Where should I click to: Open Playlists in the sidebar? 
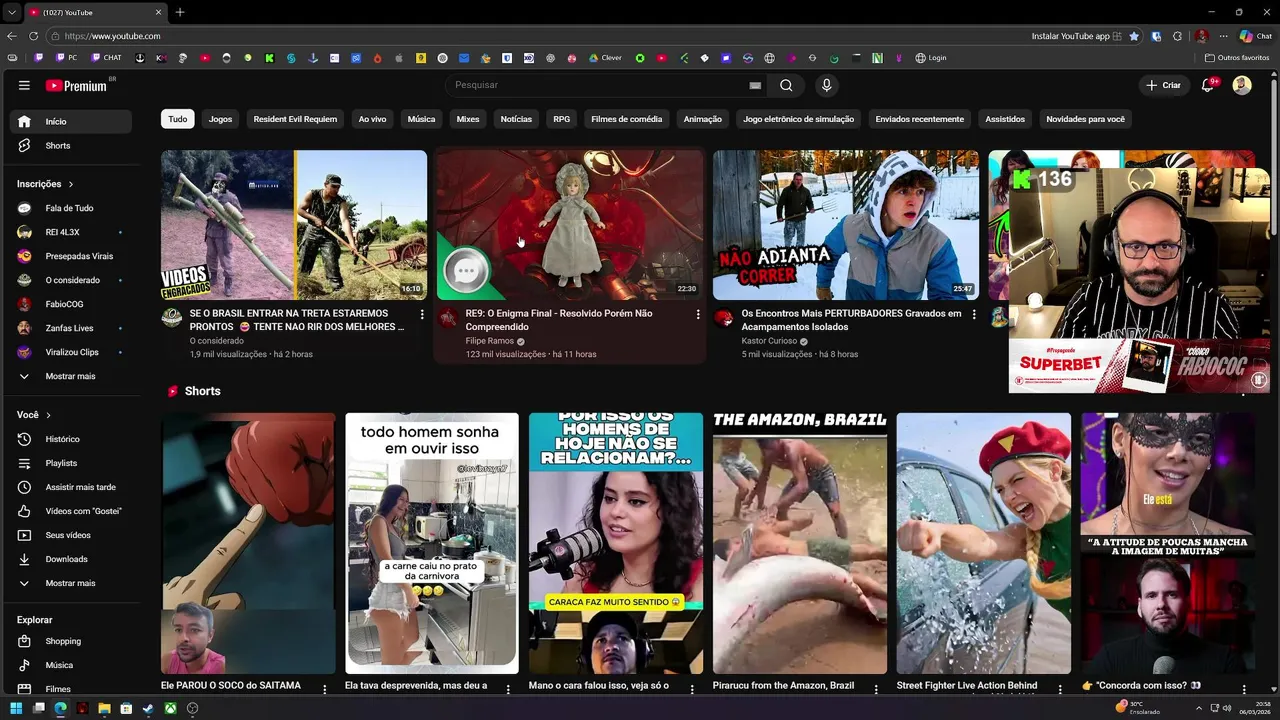71,463
